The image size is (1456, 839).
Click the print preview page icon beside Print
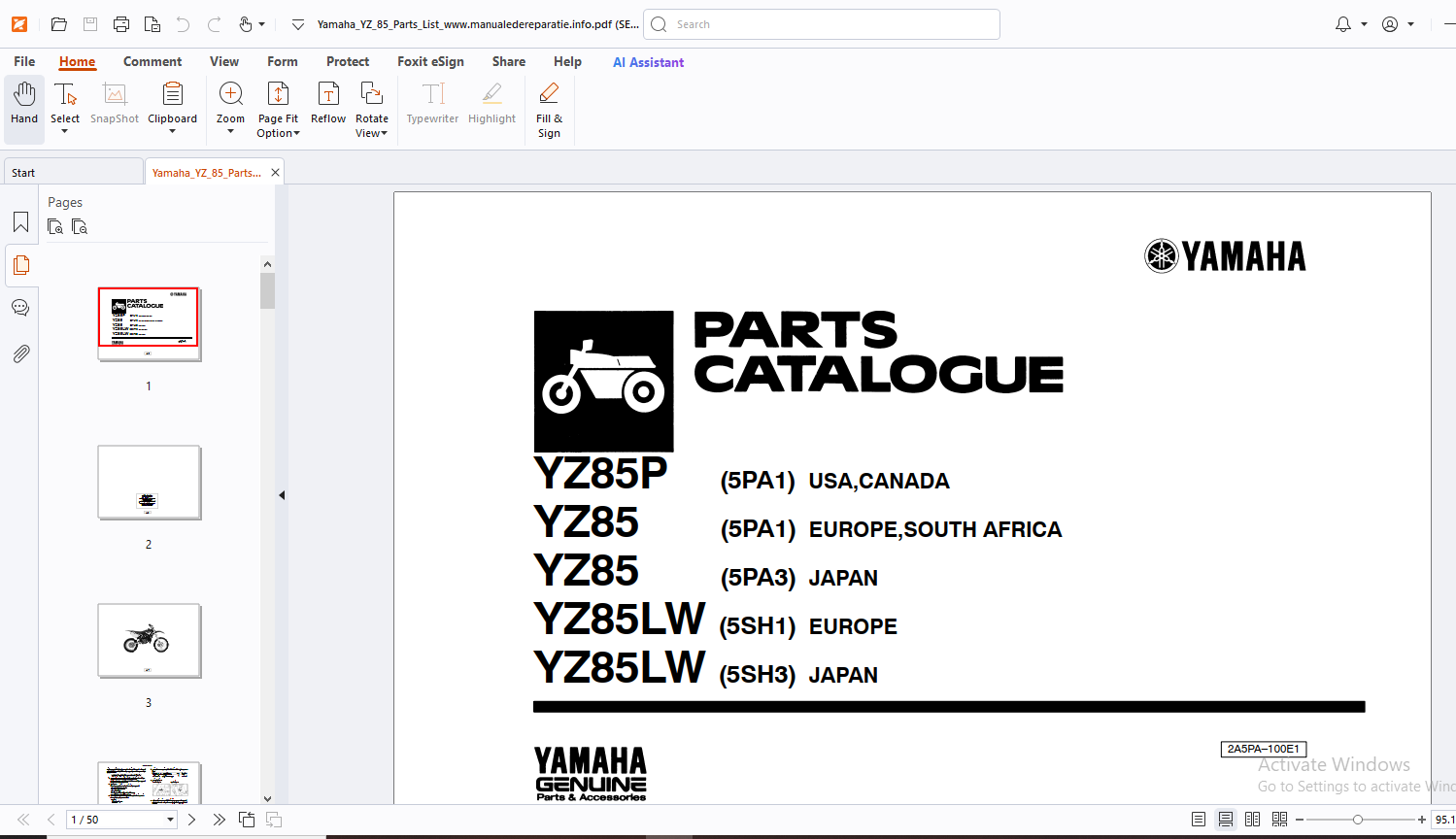click(152, 24)
